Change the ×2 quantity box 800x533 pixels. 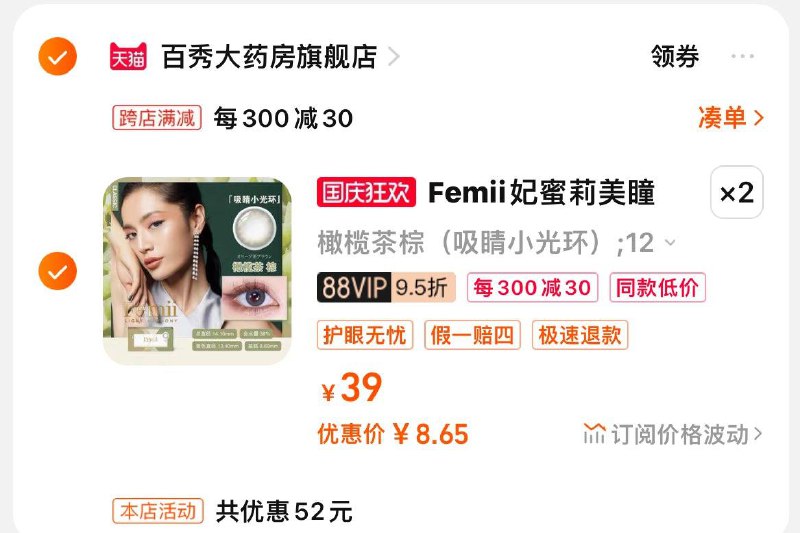point(737,192)
